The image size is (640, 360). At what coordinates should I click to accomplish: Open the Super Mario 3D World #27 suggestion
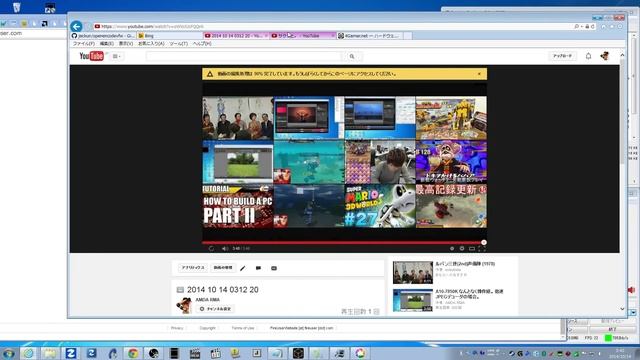380,206
